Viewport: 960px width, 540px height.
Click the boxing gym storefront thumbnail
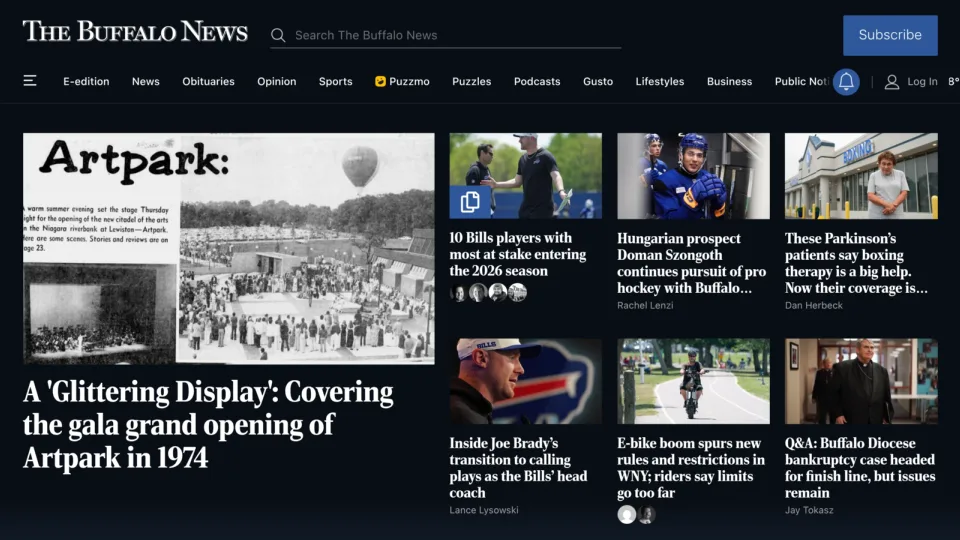pos(861,176)
